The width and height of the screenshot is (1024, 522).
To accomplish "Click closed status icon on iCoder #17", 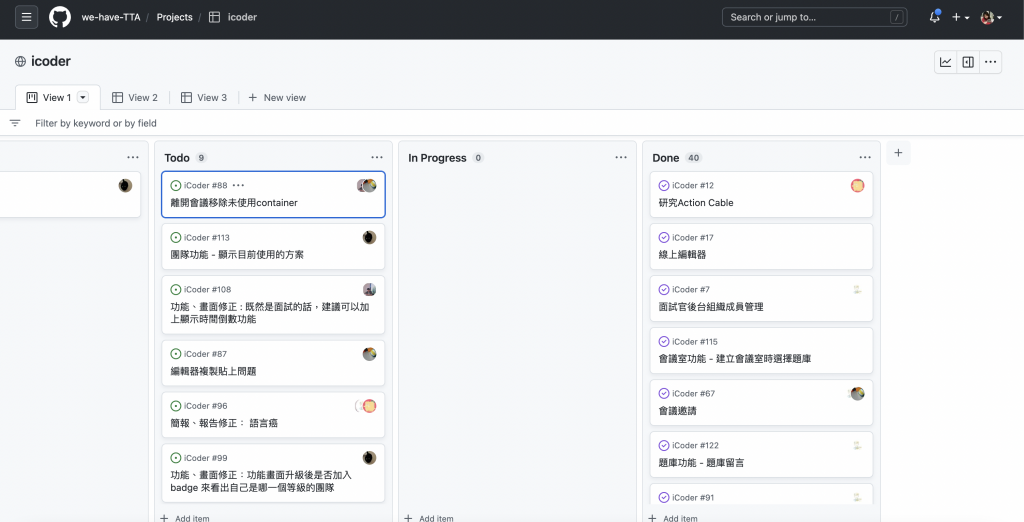I will click(x=664, y=238).
